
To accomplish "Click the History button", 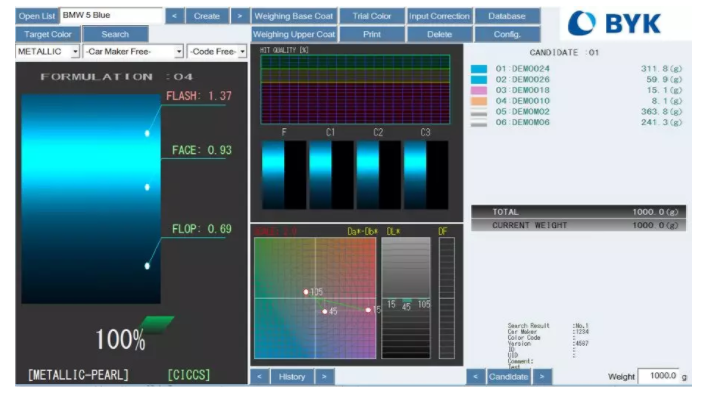I will [x=292, y=377].
